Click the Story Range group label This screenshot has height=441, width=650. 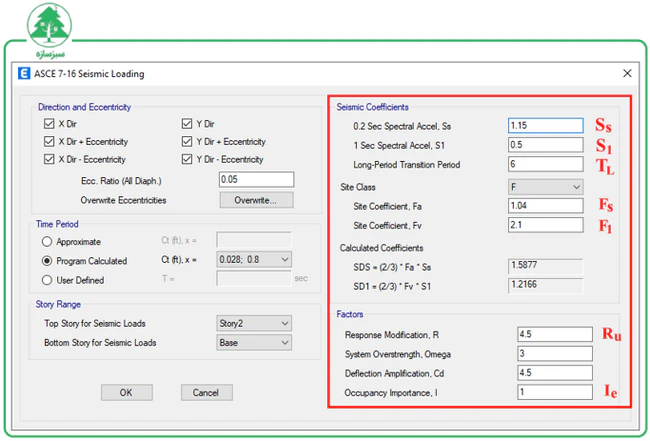point(58,304)
